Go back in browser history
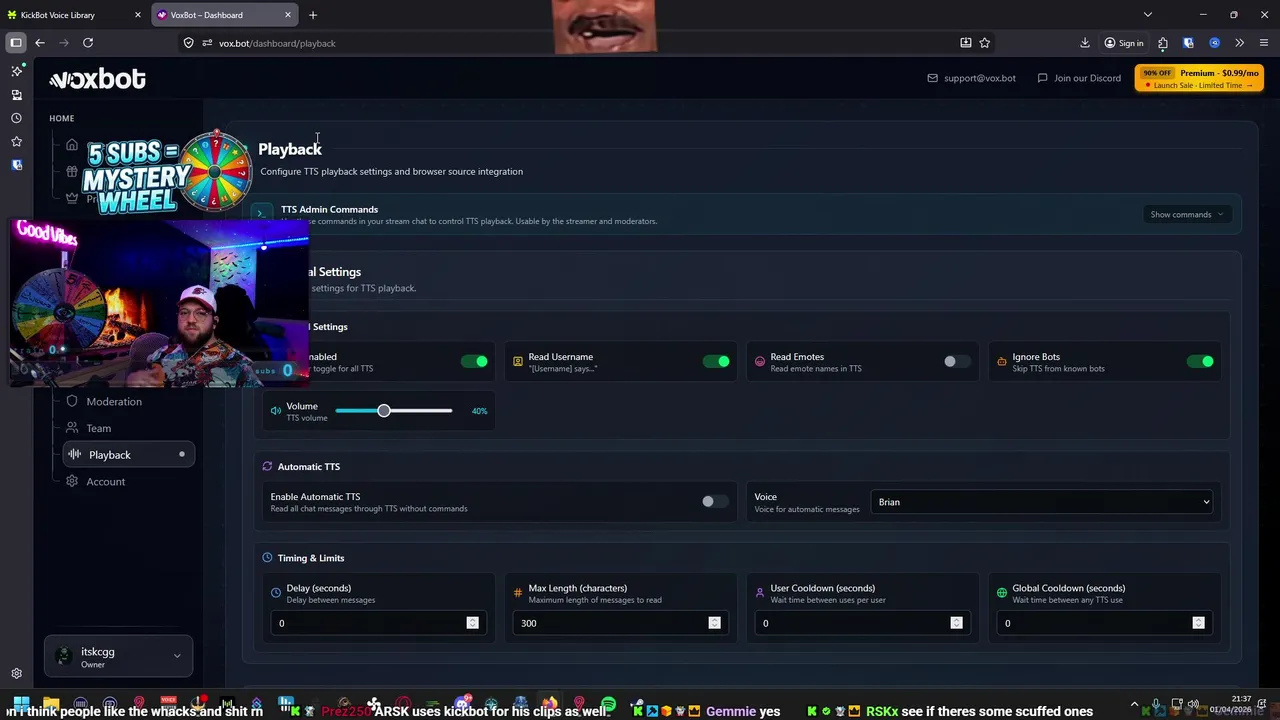The height and width of the screenshot is (720, 1280). tap(39, 43)
